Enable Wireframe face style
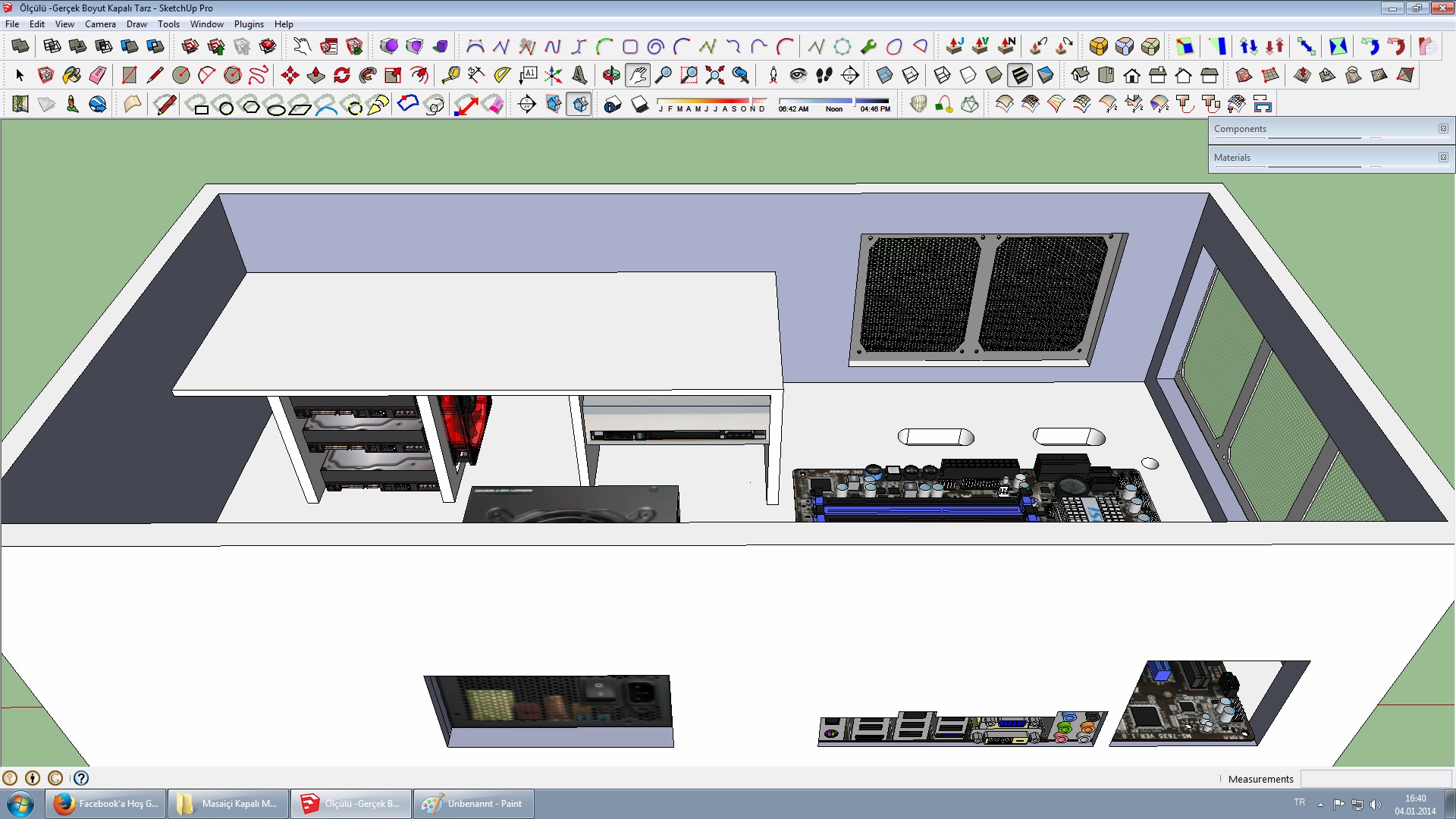Screen dimensions: 1456x819 pyautogui.click(x=943, y=75)
